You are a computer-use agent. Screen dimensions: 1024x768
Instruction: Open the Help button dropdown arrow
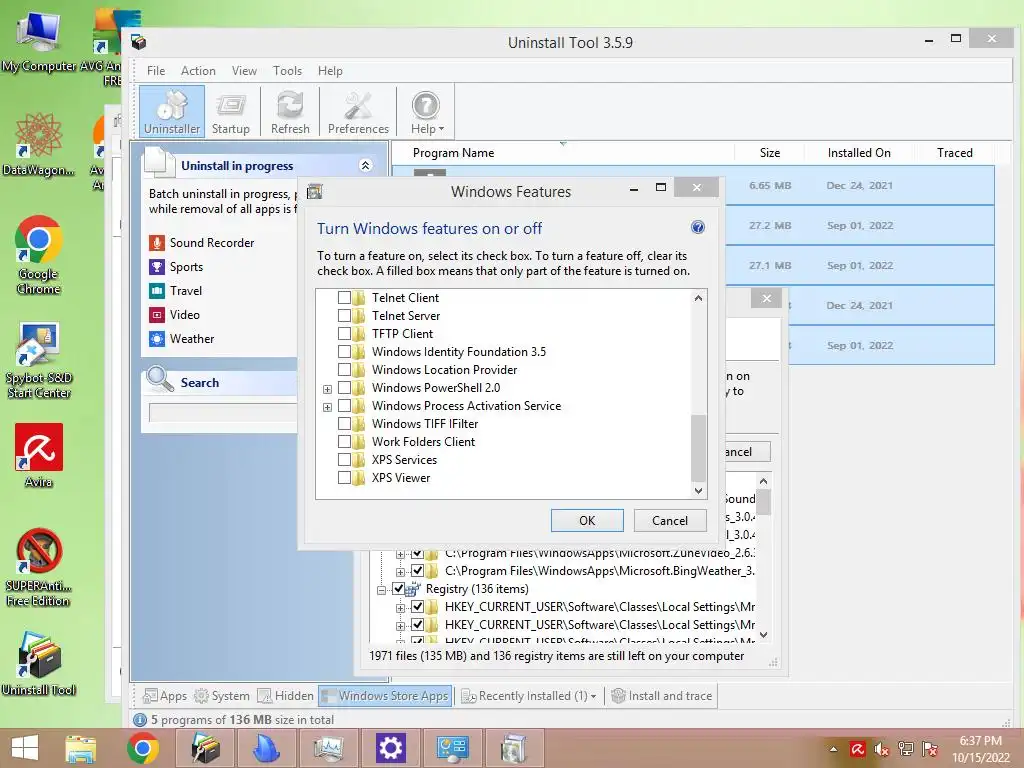[441, 129]
